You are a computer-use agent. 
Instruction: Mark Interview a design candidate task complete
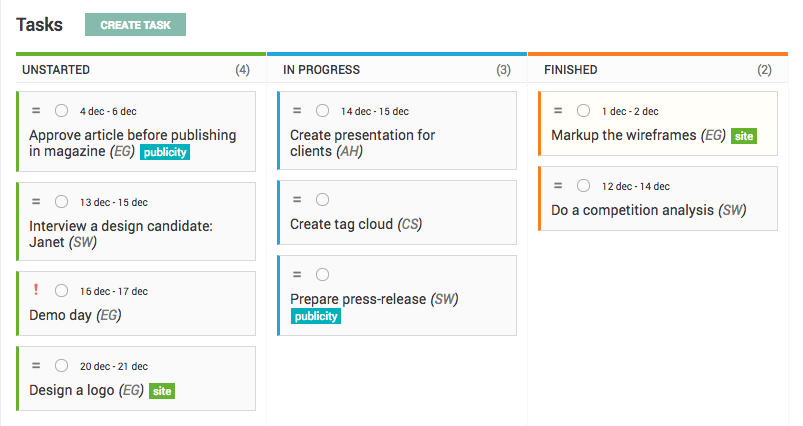click(61, 202)
